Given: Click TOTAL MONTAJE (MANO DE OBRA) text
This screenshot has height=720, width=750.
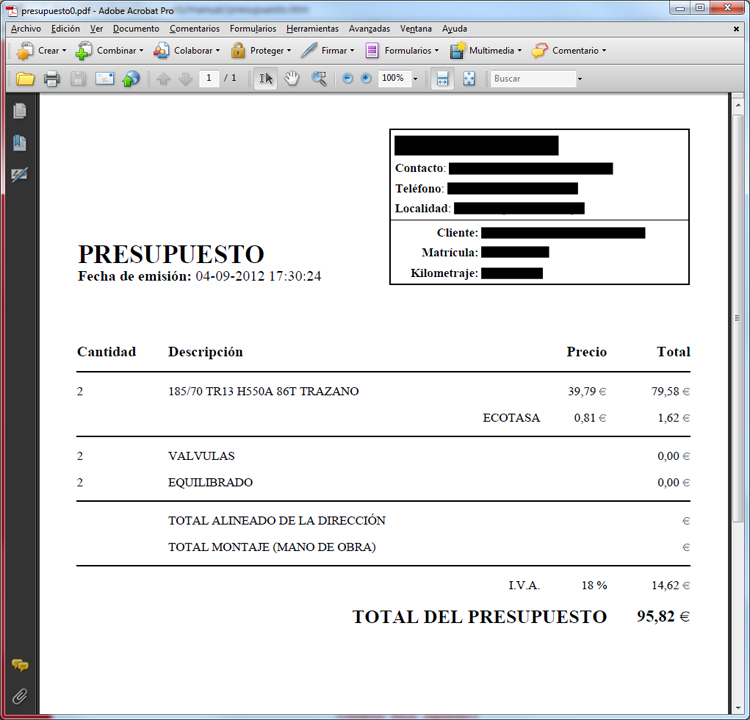Looking at the screenshot, I should (272, 547).
